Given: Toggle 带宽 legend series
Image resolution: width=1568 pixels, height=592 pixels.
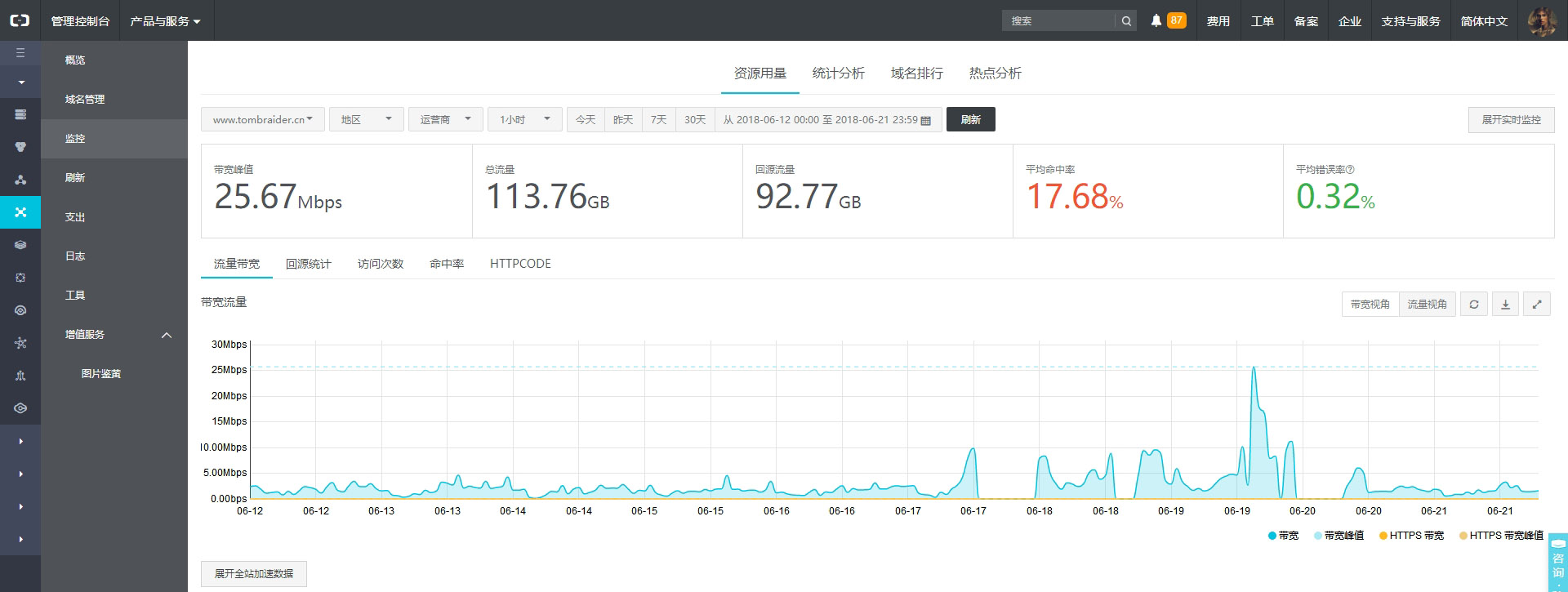Looking at the screenshot, I should (x=1283, y=536).
